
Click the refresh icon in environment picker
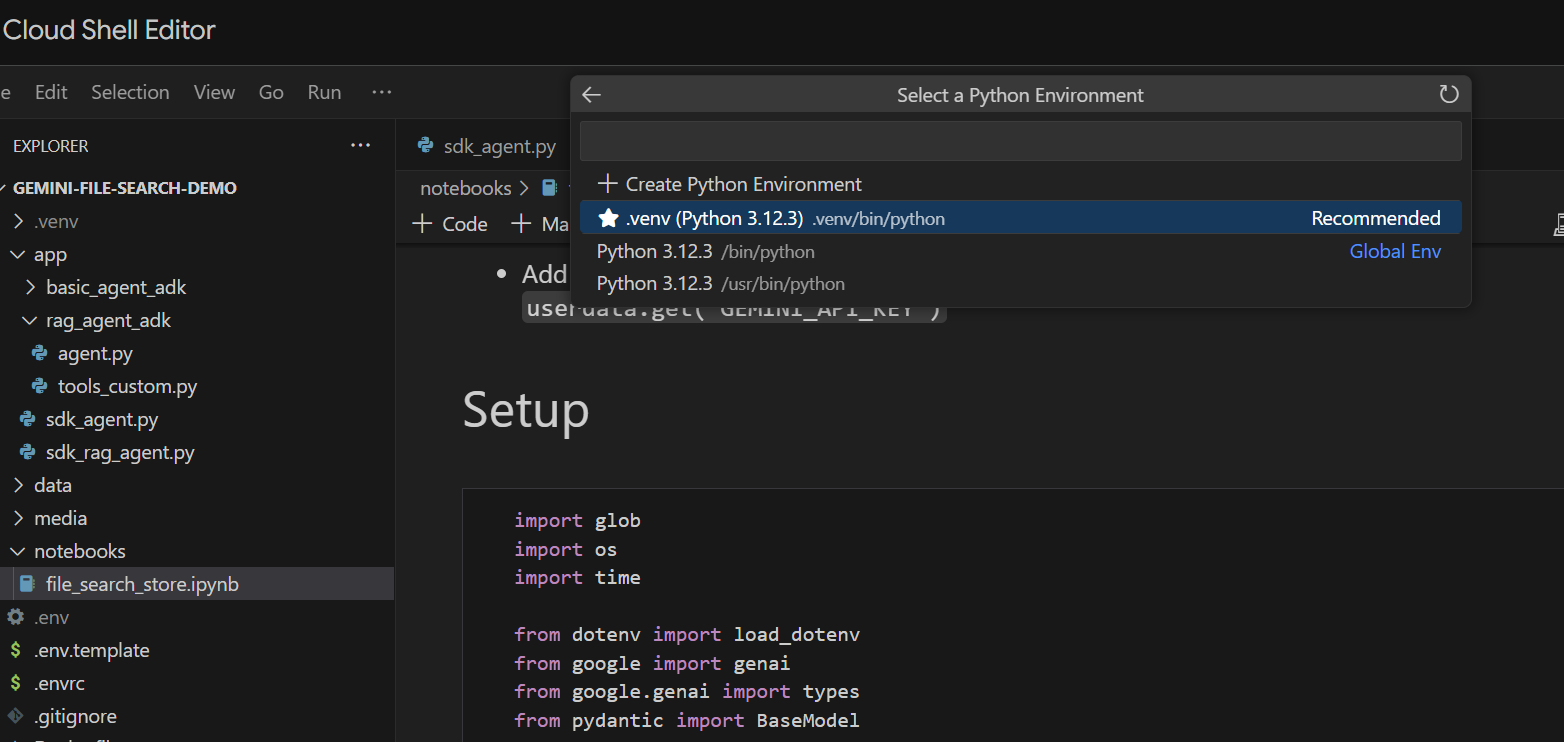click(1448, 95)
